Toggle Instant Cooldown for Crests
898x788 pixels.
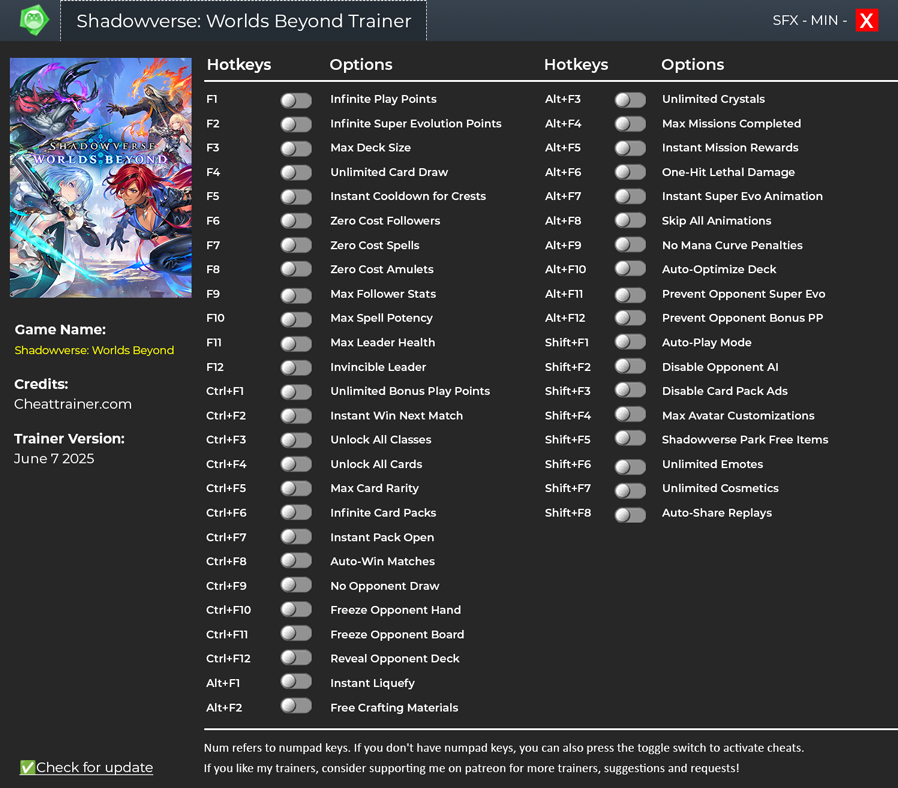pos(296,198)
